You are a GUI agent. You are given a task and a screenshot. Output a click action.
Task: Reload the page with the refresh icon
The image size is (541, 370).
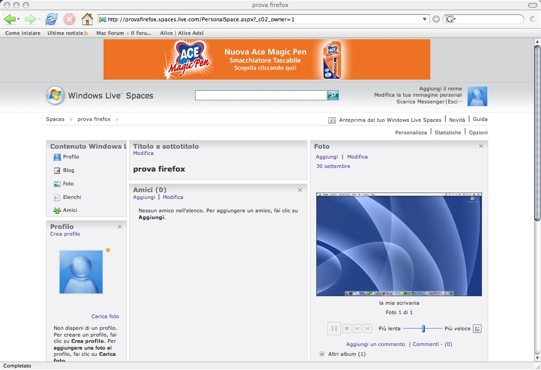[51, 19]
